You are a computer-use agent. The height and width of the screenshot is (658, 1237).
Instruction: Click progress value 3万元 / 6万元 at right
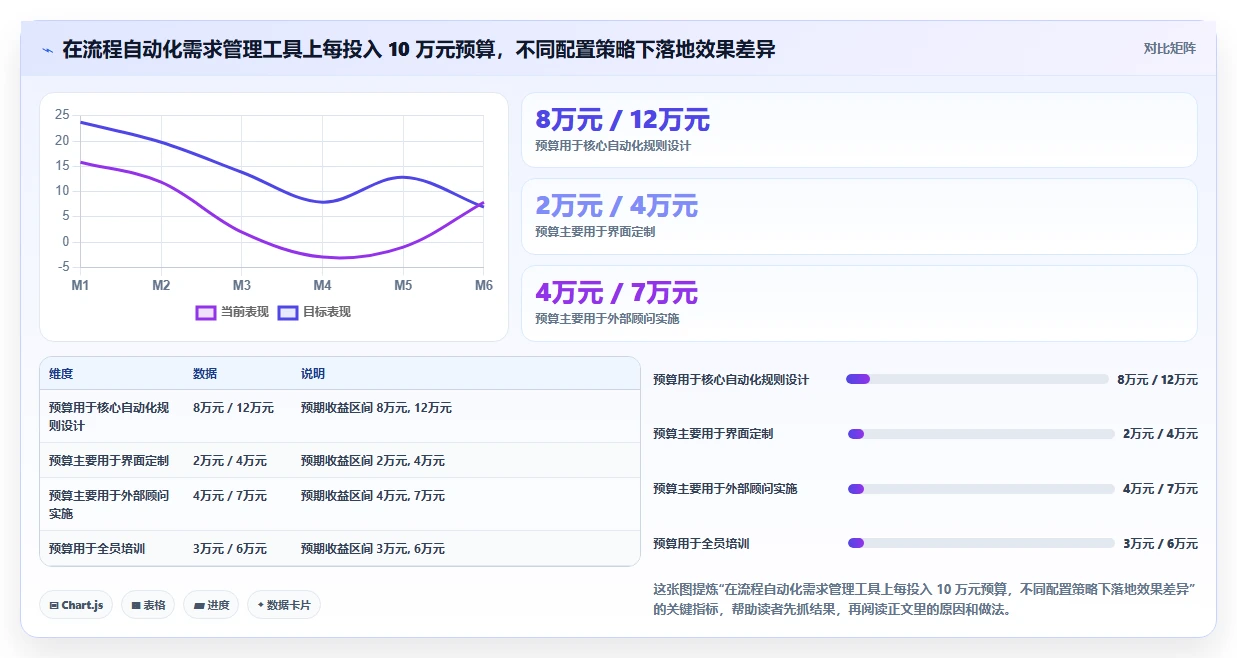click(x=1160, y=544)
